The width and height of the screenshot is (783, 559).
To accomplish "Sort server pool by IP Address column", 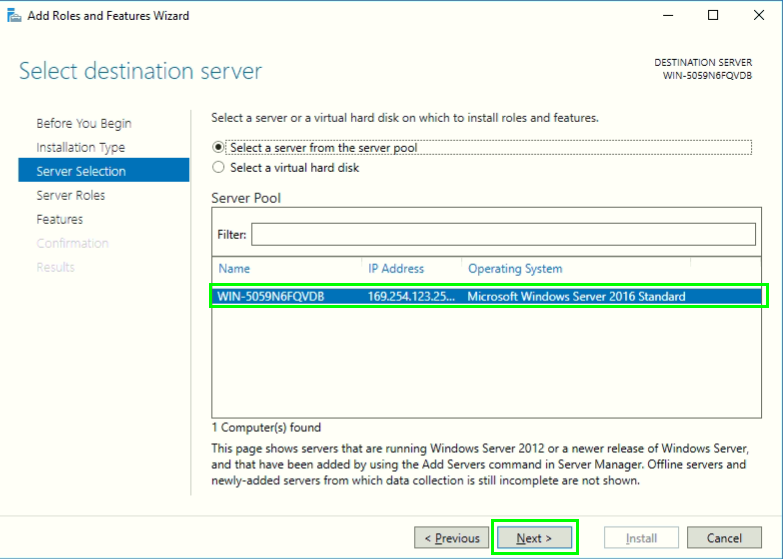I will point(396,269).
